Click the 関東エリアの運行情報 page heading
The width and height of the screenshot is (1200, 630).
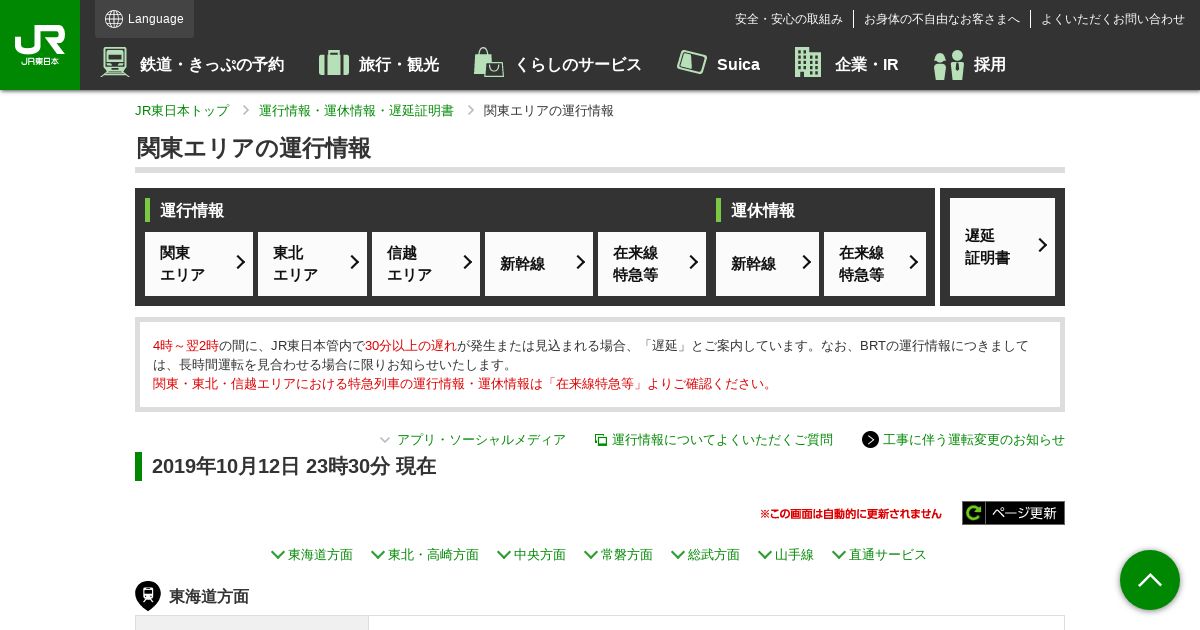click(x=253, y=148)
